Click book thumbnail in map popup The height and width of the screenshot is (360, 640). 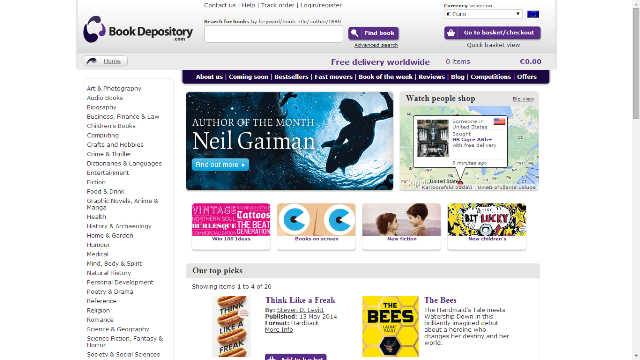tap(433, 138)
